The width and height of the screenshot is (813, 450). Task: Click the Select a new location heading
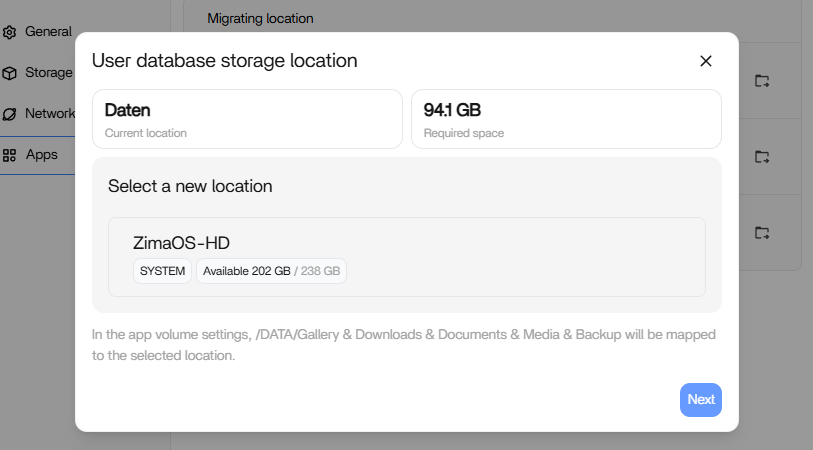(x=190, y=186)
